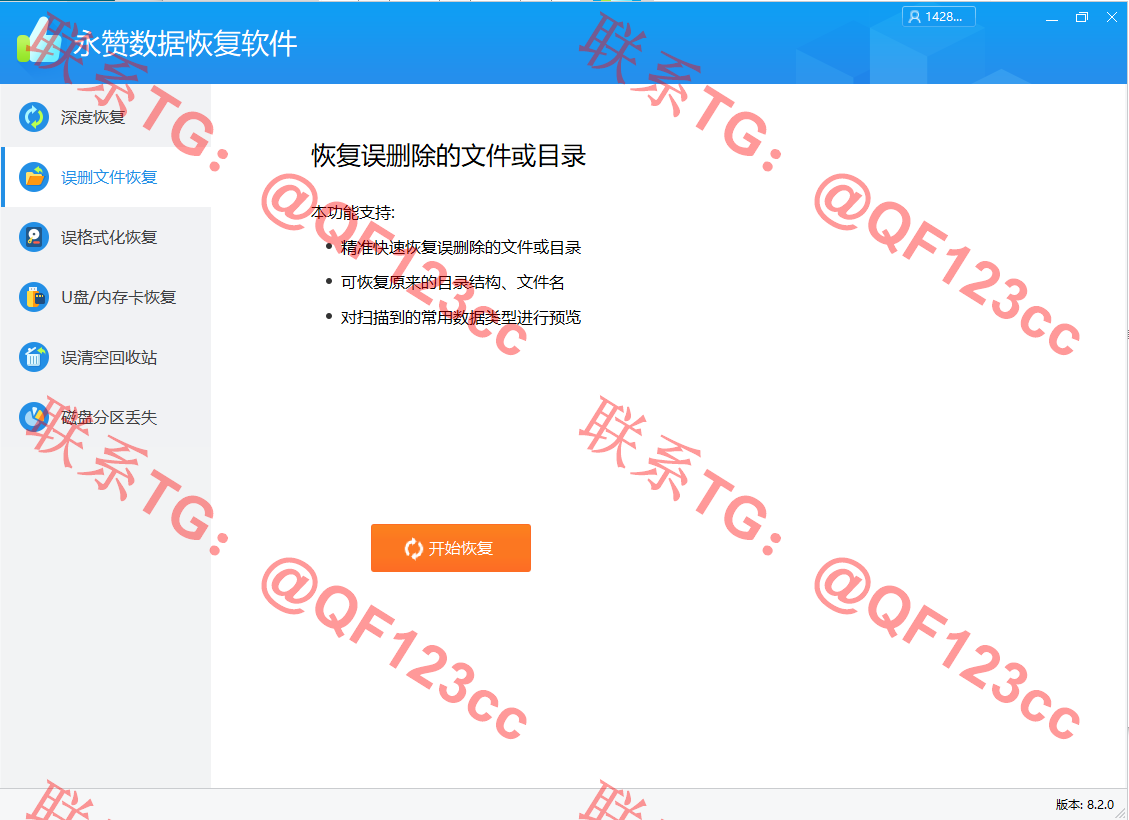
Task: Open the 深度恢复 tab
Action: tap(106, 117)
